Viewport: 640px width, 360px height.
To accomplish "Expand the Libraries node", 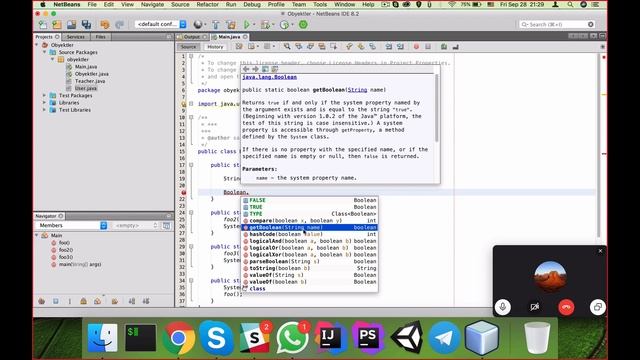I will [x=45, y=103].
